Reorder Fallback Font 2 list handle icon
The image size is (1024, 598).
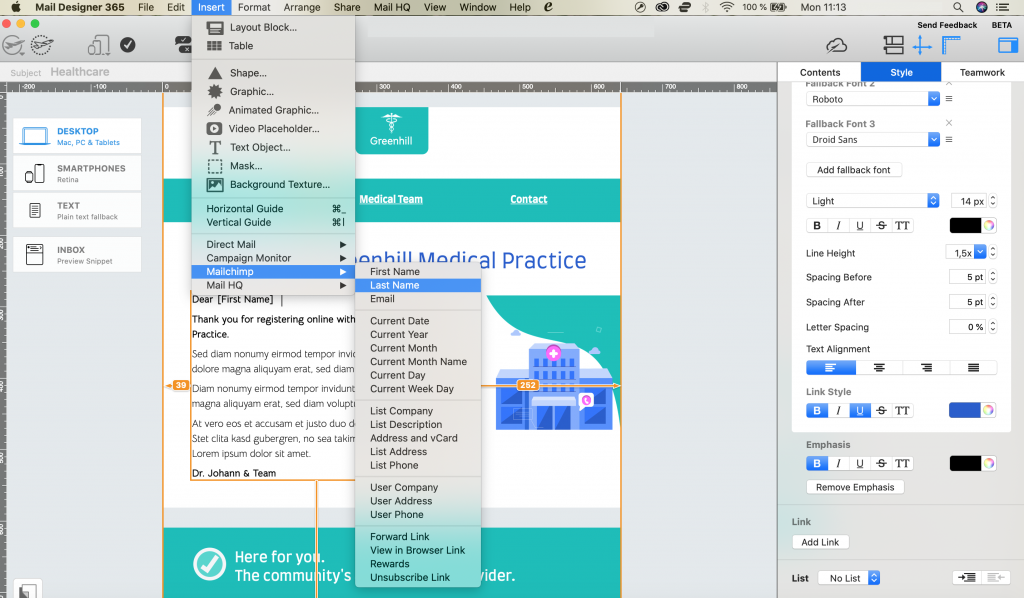(949, 99)
